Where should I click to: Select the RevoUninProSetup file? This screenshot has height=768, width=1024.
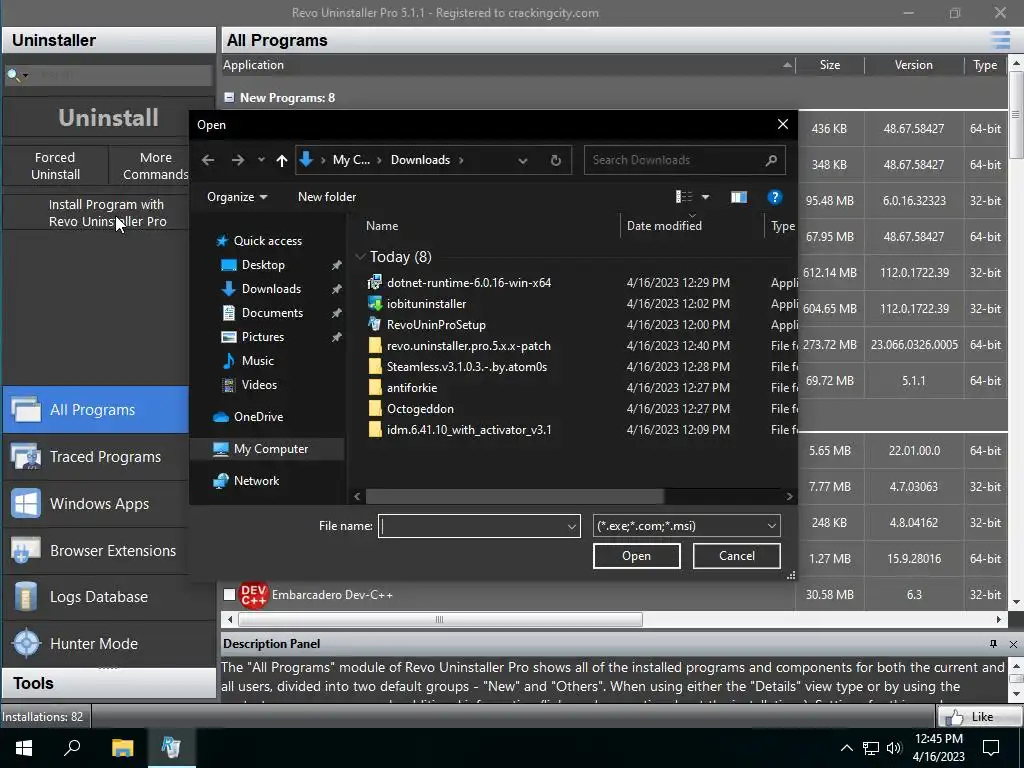click(x=436, y=325)
